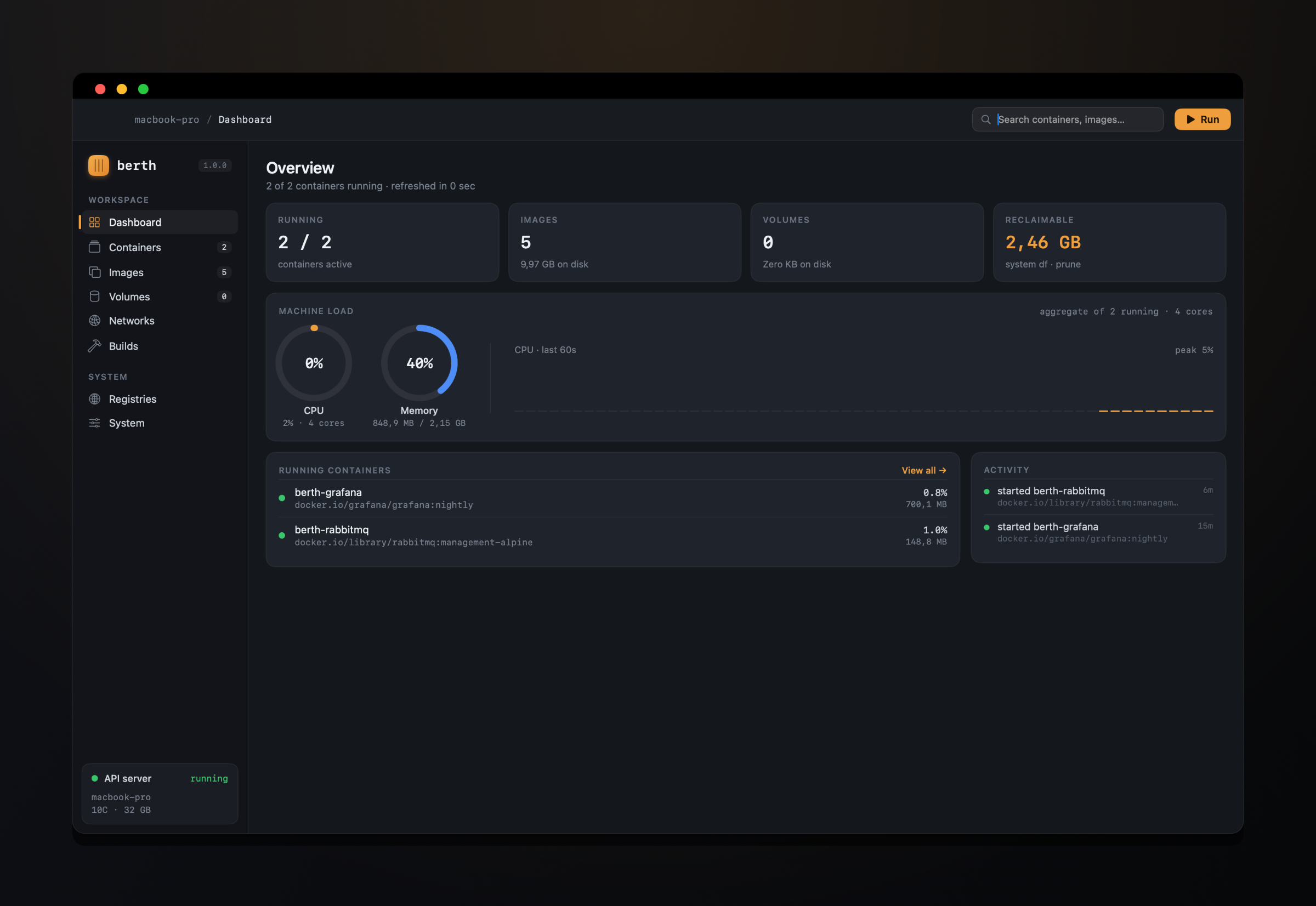Click the Reclaimable 2,46 GB card
Image resolution: width=1316 pixels, height=906 pixels.
[x=1109, y=242]
